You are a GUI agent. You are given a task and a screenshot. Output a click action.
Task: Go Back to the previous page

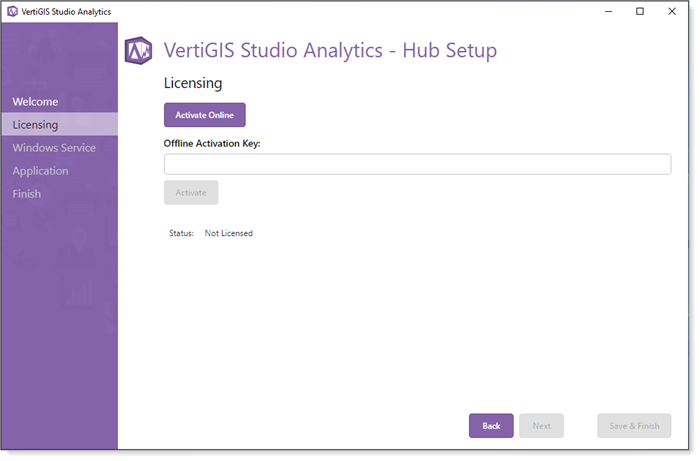coord(491,426)
